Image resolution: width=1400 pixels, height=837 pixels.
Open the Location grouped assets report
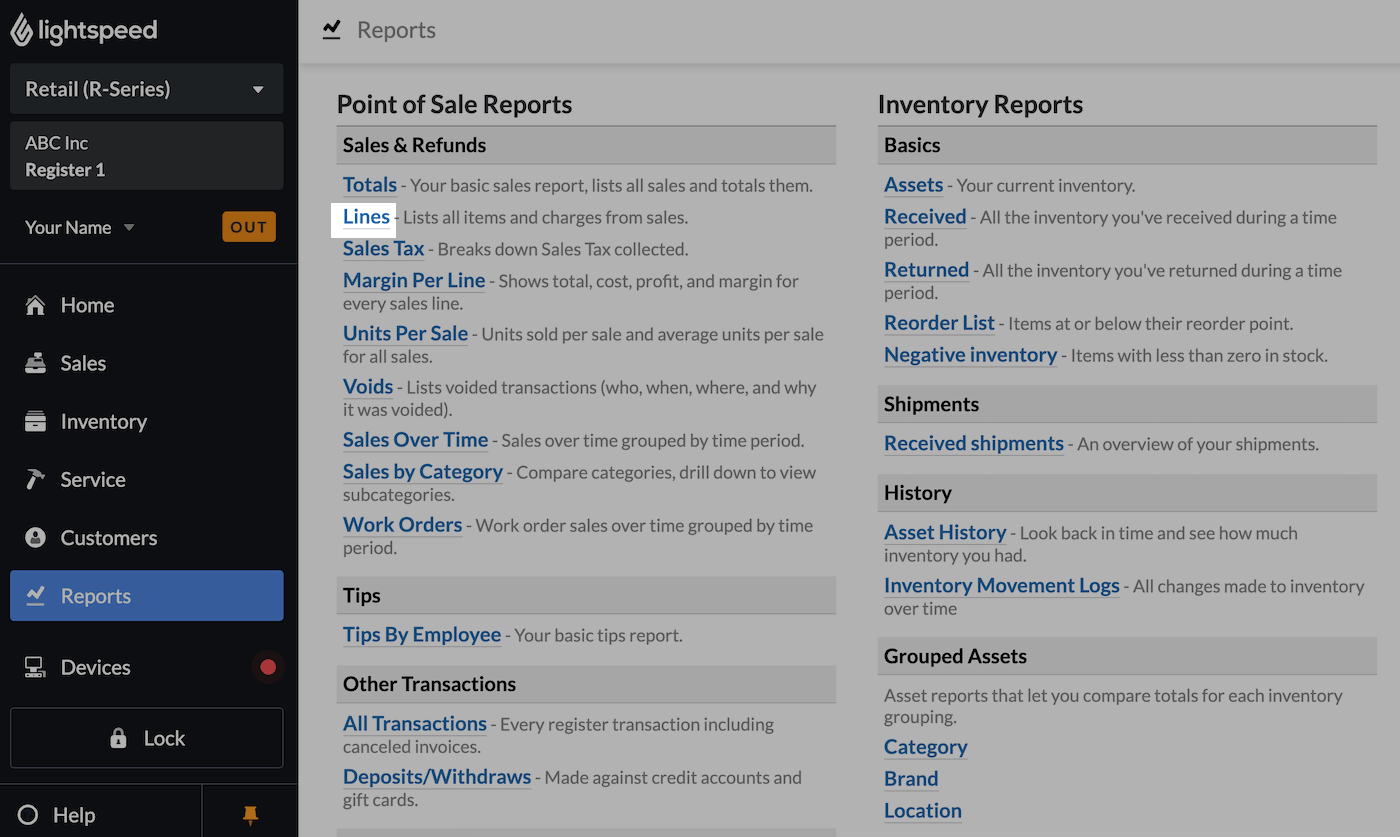(923, 811)
